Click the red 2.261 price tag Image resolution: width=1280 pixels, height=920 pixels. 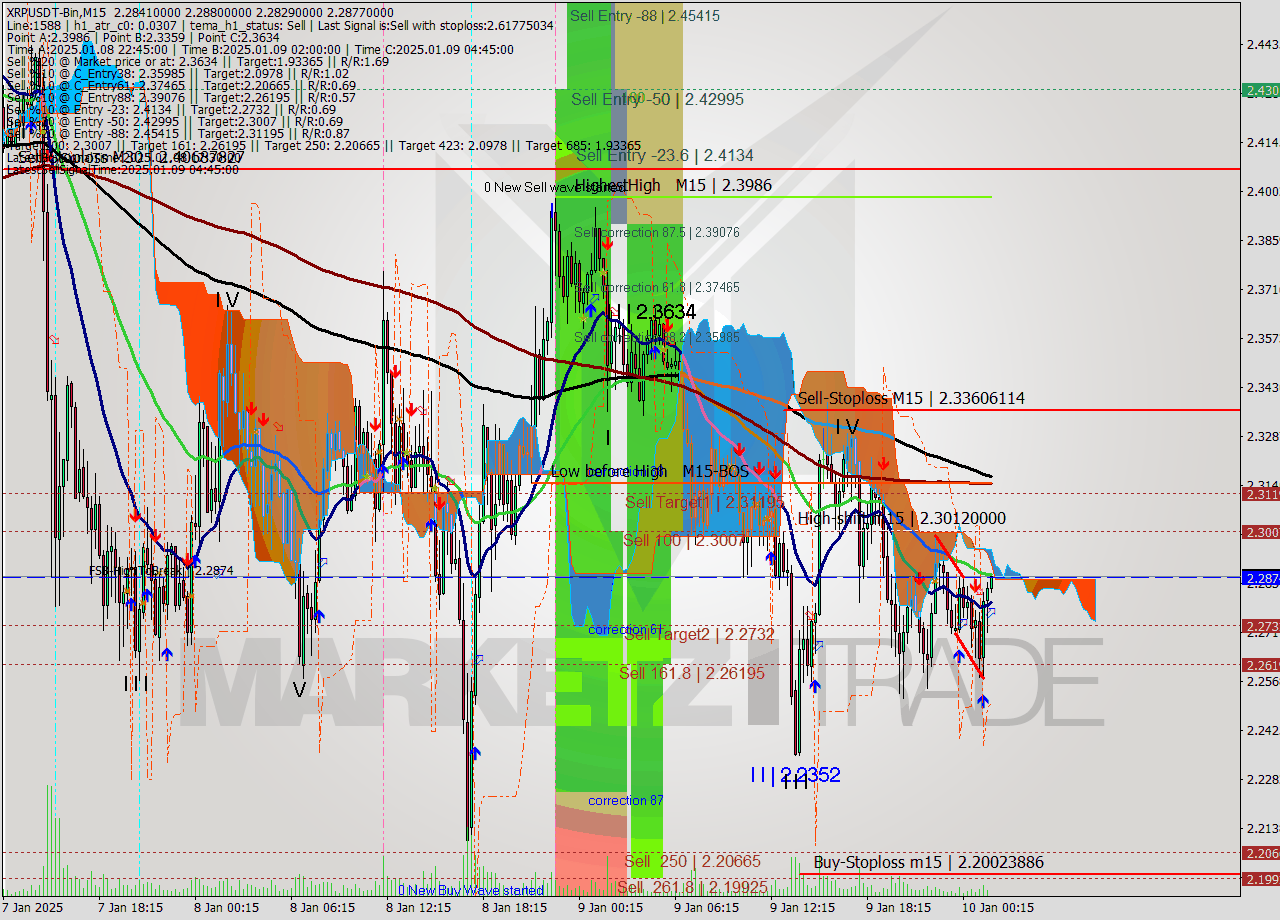[x=1260, y=665]
